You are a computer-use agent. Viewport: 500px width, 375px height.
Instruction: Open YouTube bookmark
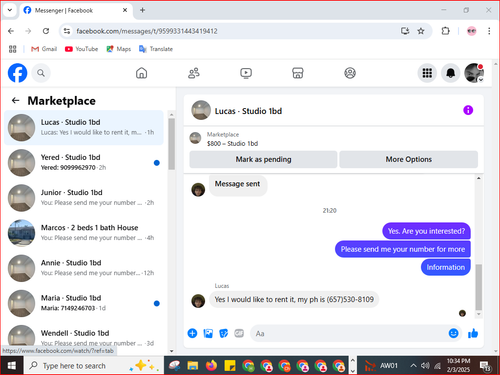click(x=82, y=49)
